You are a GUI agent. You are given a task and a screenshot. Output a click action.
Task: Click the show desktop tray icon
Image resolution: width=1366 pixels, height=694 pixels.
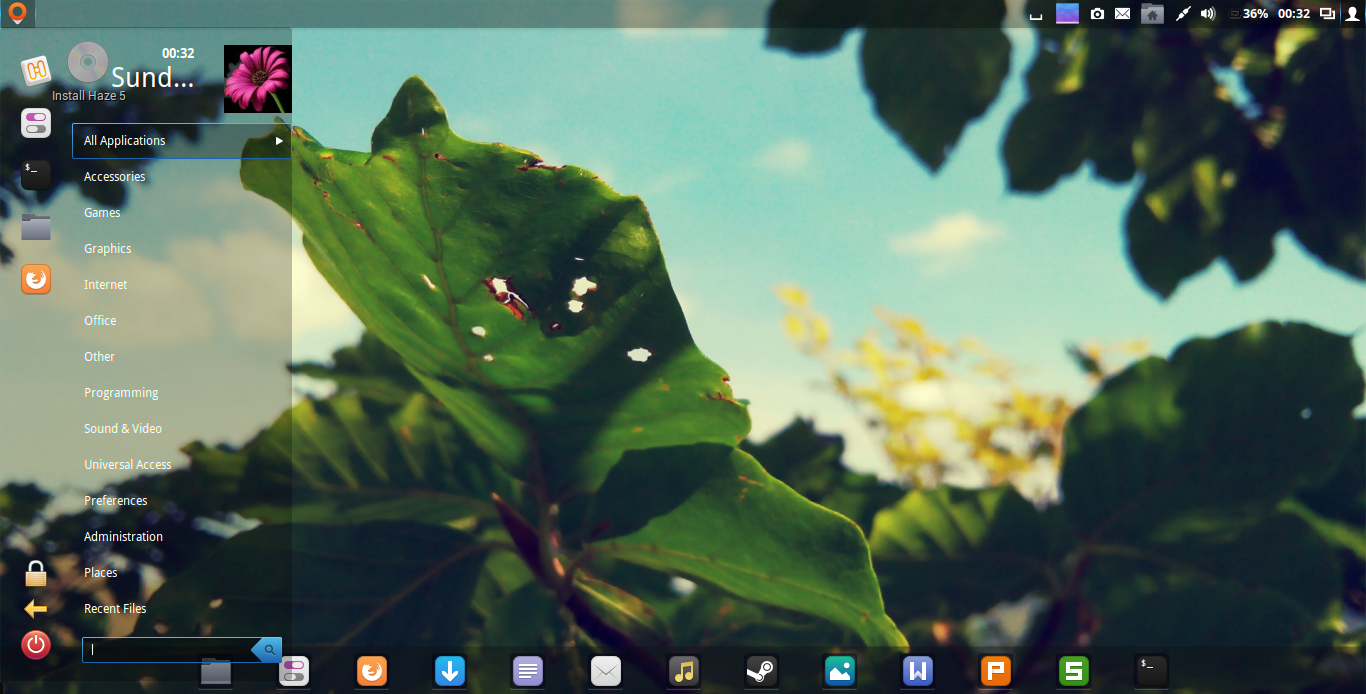pos(1036,14)
